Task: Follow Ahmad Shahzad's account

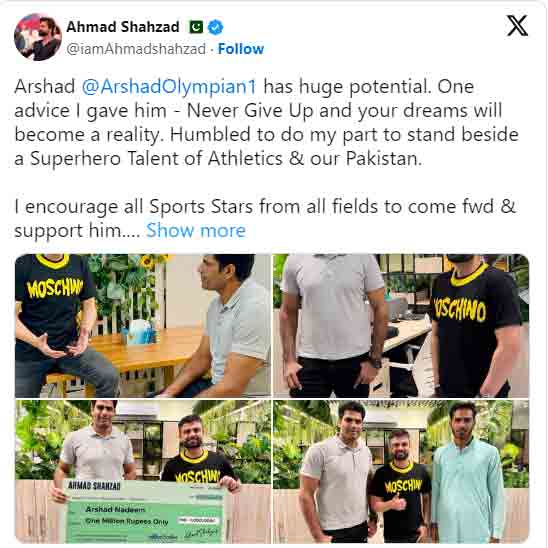Action: coord(241,49)
